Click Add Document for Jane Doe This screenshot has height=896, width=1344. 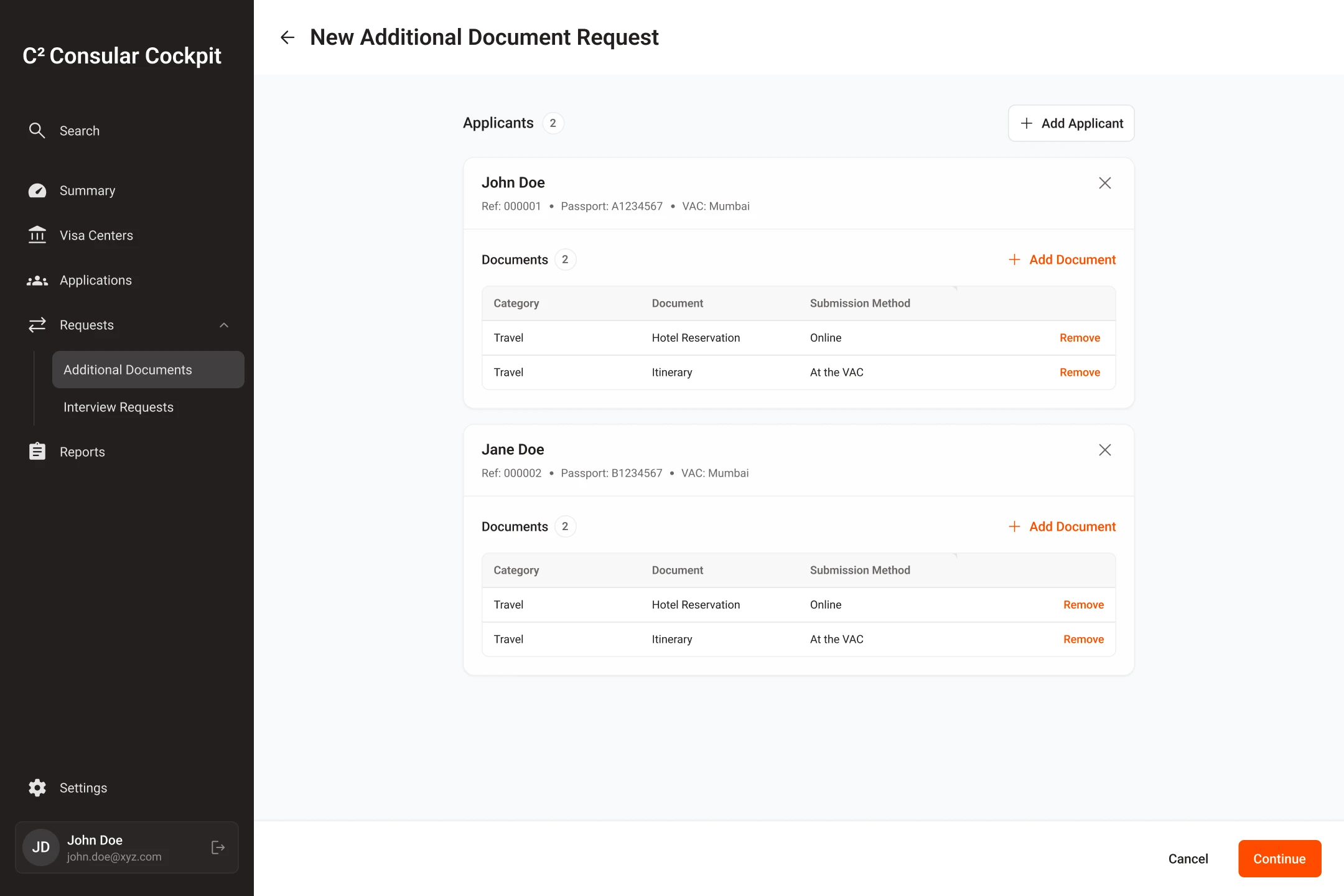coord(1062,526)
